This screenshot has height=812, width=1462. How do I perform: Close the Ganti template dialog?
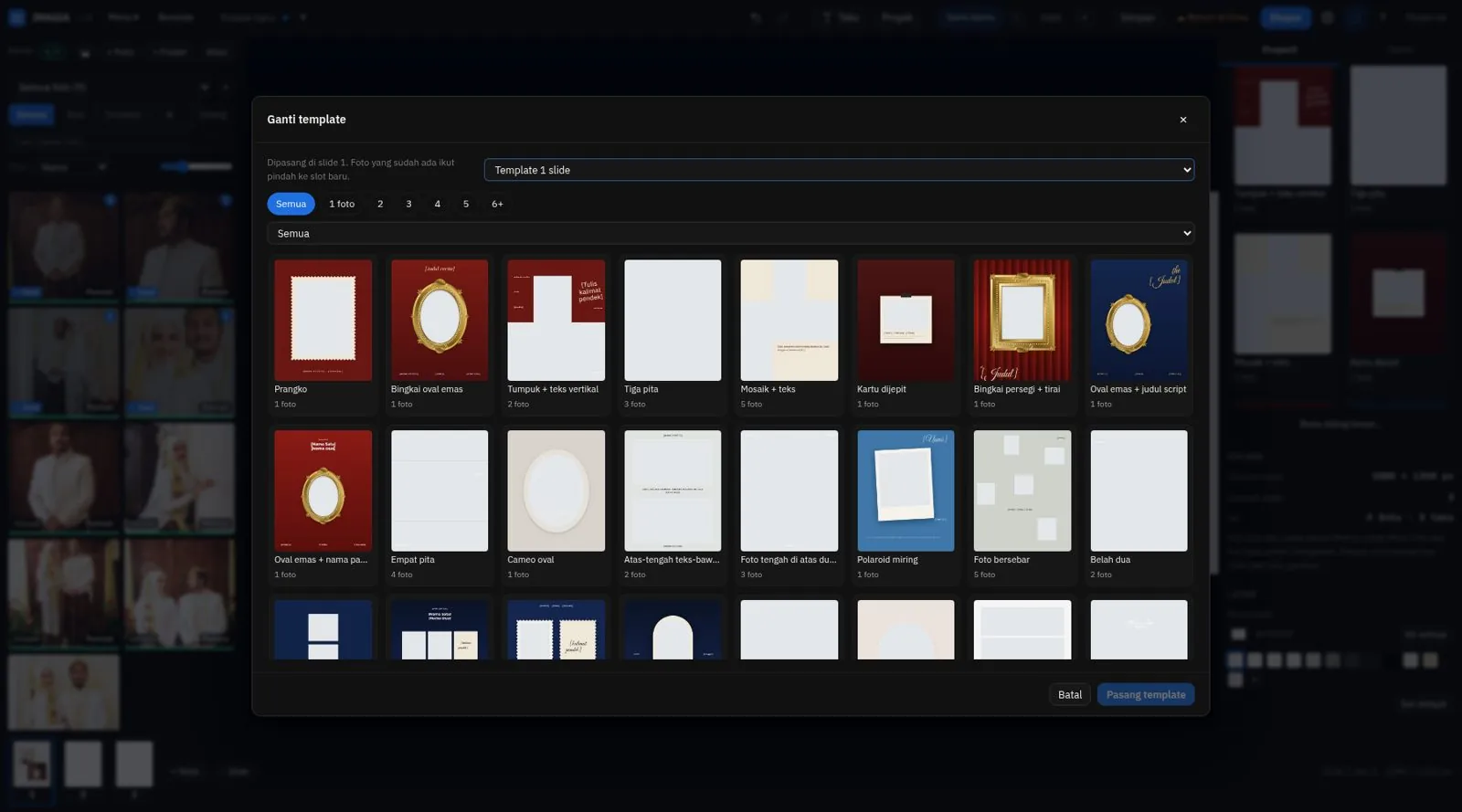point(1182,120)
